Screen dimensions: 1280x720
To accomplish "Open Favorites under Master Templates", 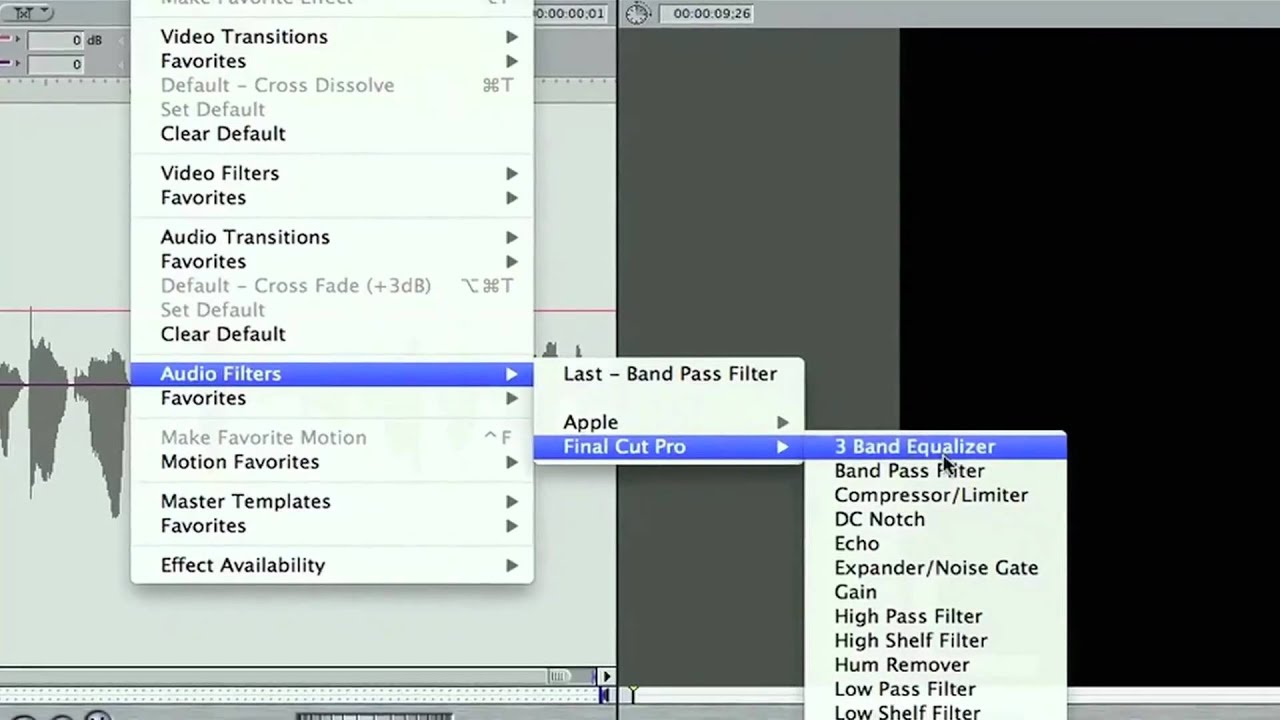I will [332, 526].
